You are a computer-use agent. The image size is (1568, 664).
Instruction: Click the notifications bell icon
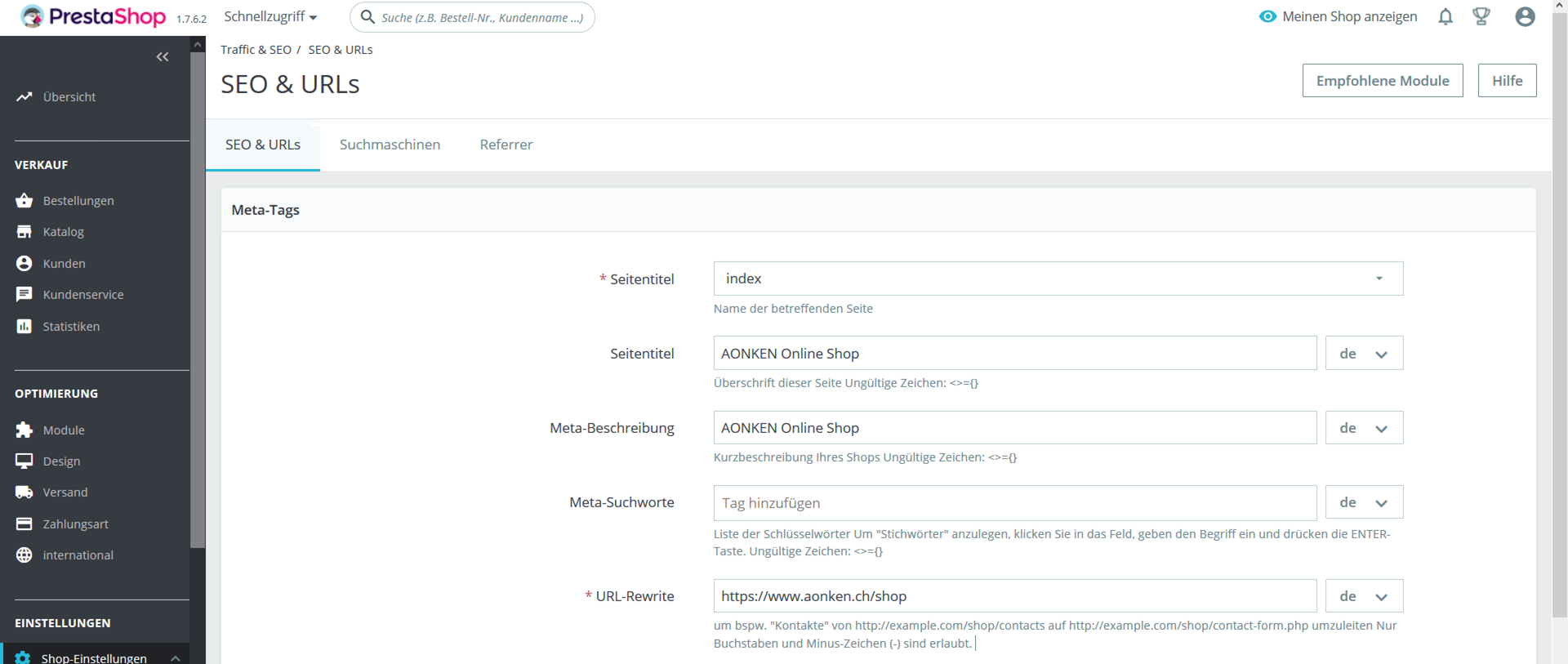1445,16
